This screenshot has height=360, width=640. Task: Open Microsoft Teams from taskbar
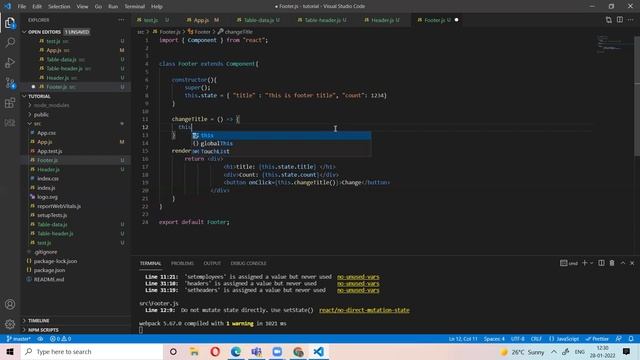256,351
